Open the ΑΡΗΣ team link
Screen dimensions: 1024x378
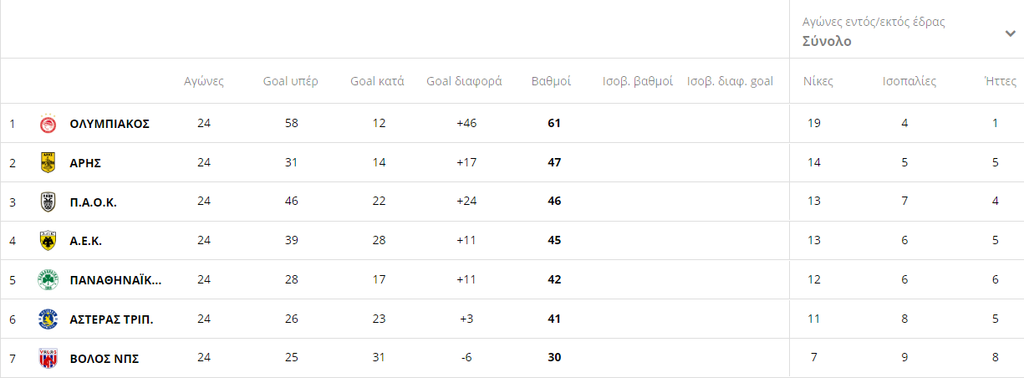[86, 163]
